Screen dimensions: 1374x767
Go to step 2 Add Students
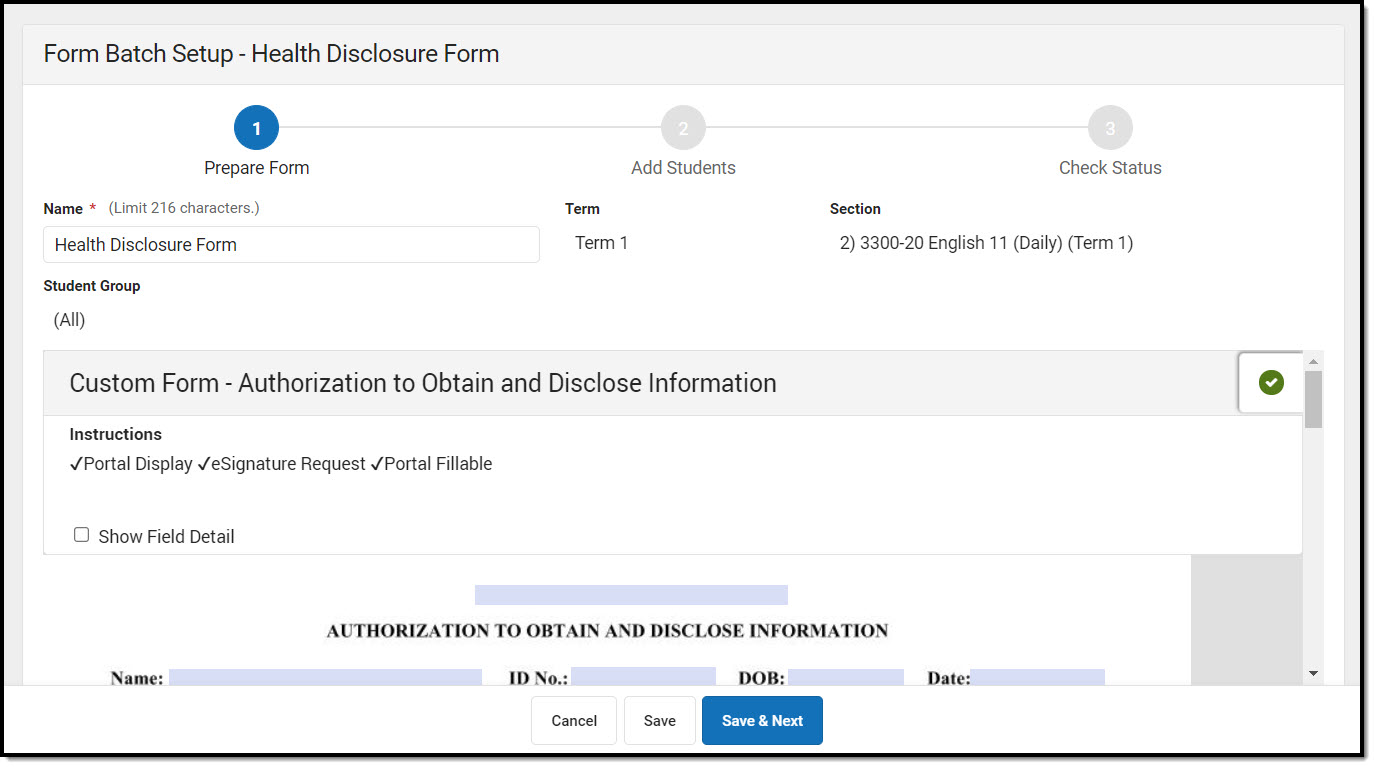pos(683,128)
